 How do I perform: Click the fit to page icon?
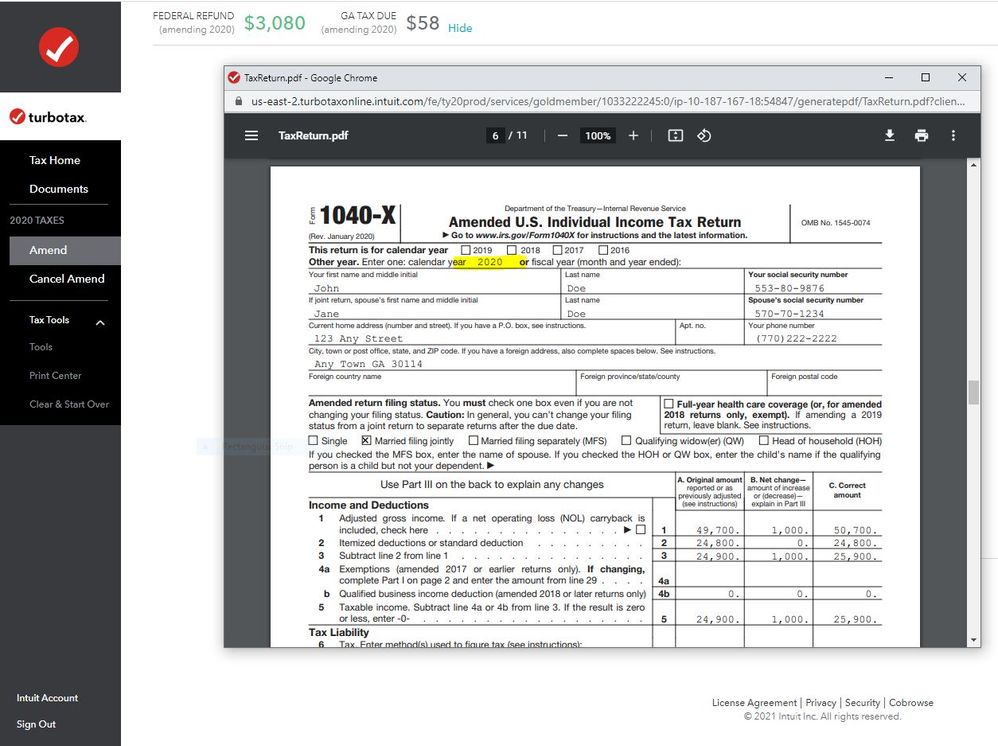[x=675, y=136]
